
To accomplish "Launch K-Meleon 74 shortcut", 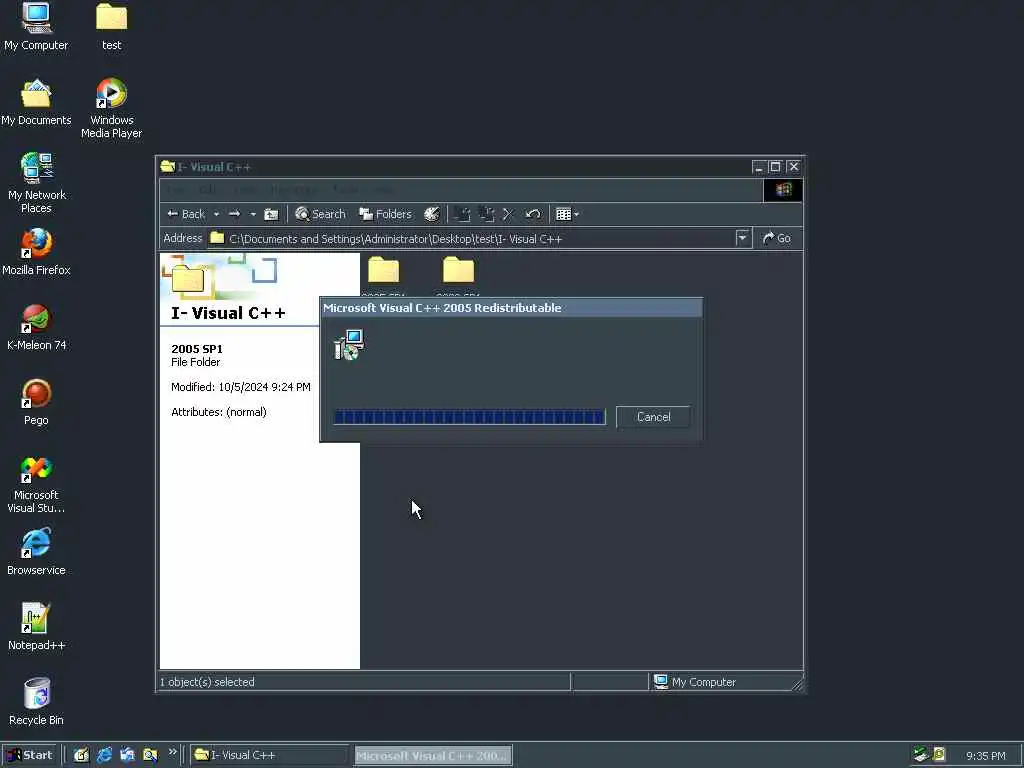I will tap(37, 327).
